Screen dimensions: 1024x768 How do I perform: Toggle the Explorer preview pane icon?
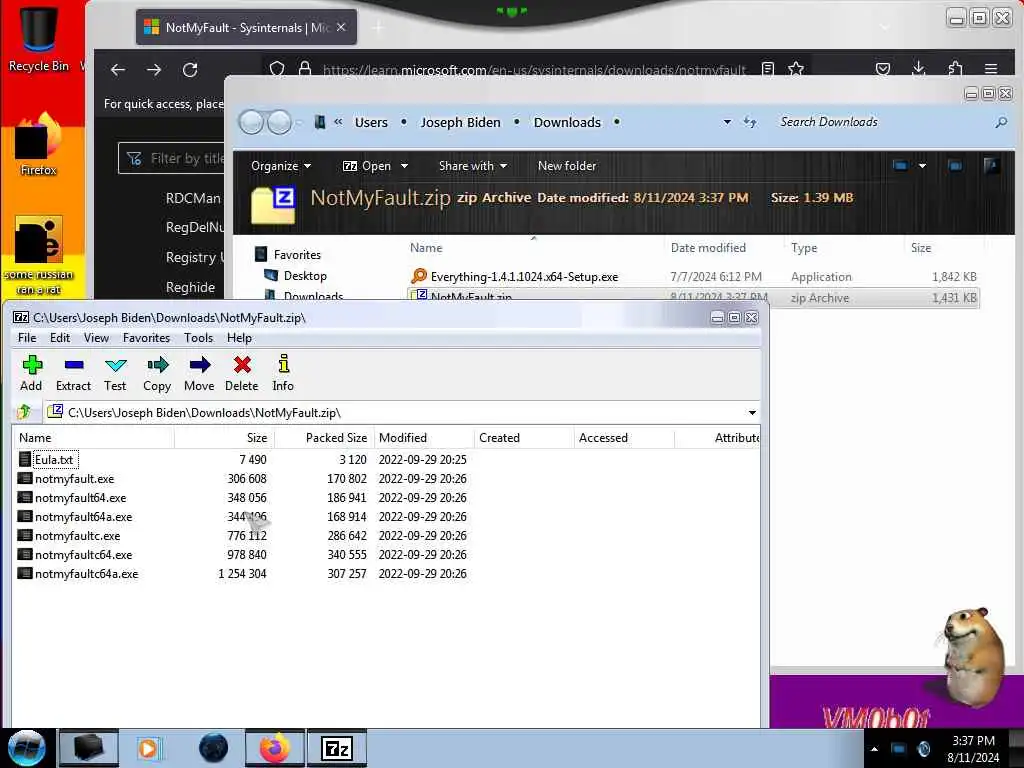point(955,166)
